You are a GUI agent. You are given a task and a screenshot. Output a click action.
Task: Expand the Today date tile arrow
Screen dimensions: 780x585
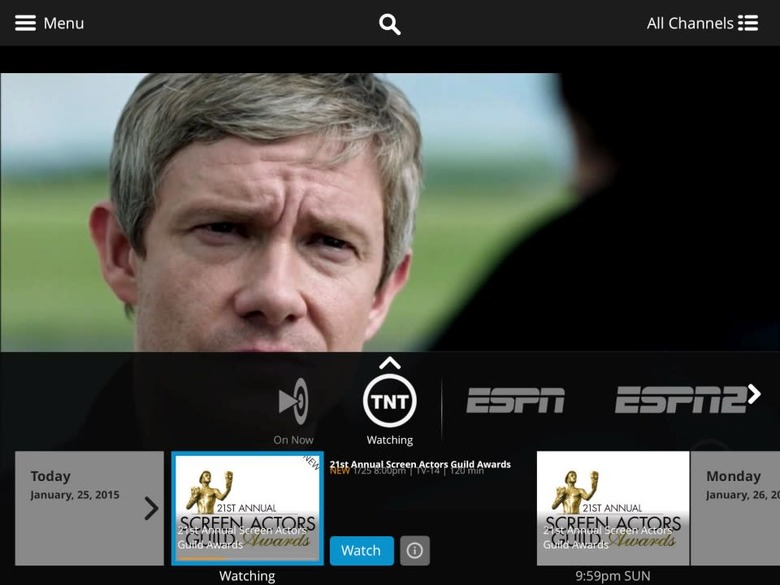point(151,508)
